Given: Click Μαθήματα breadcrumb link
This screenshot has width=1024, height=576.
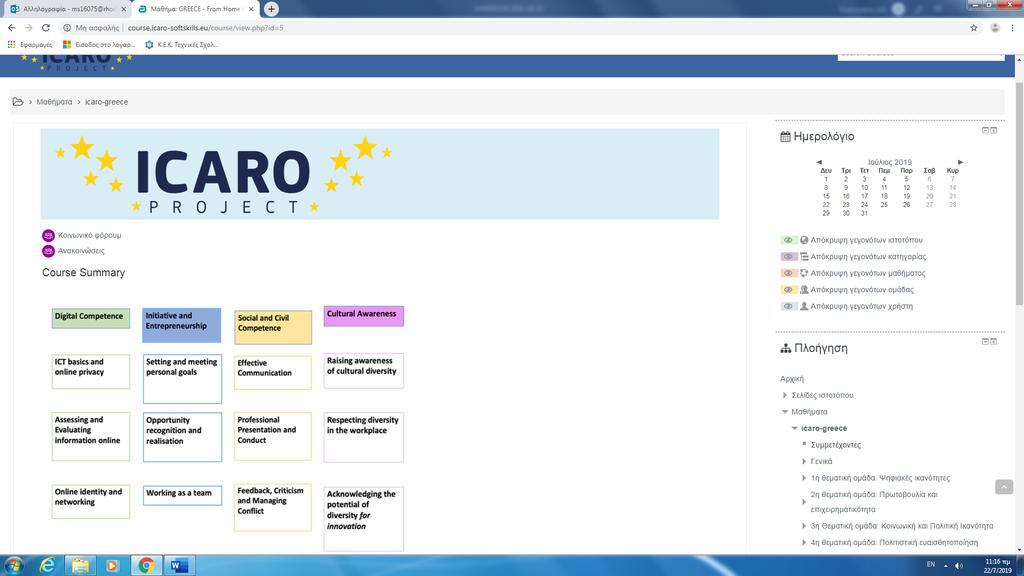Looking at the screenshot, I should (54, 102).
